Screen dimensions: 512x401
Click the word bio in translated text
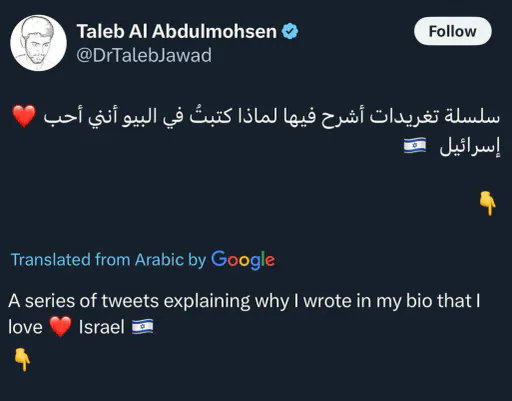pos(418,301)
